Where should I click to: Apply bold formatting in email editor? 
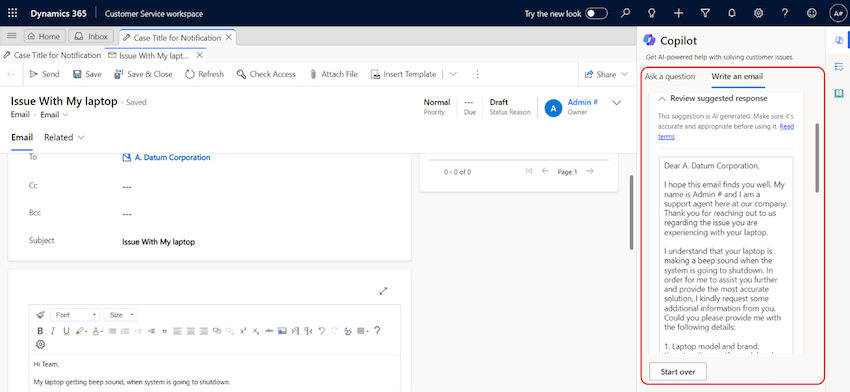[x=40, y=331]
